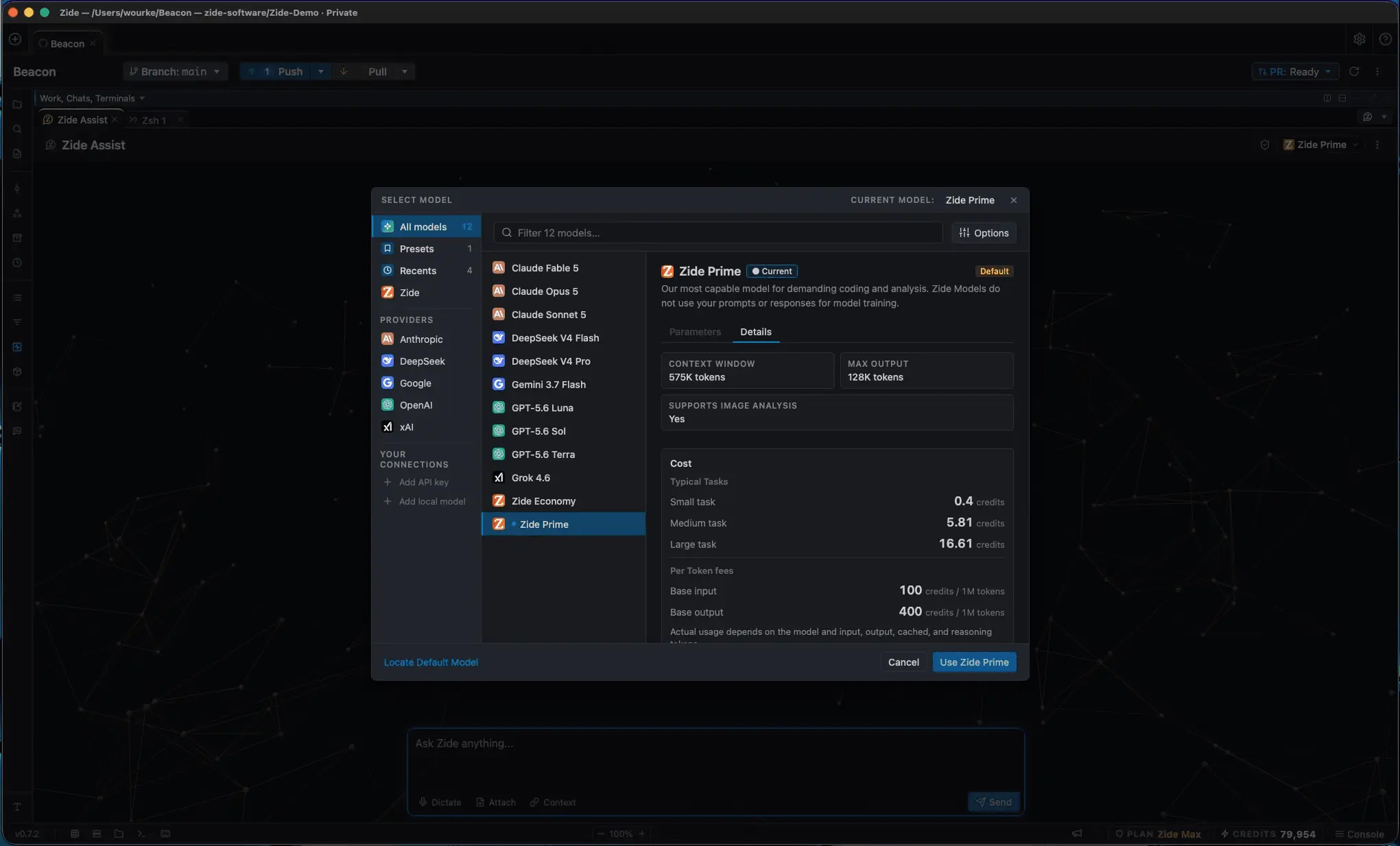
Task: Select Claude Fable 5 model
Action: pyautogui.click(x=563, y=268)
